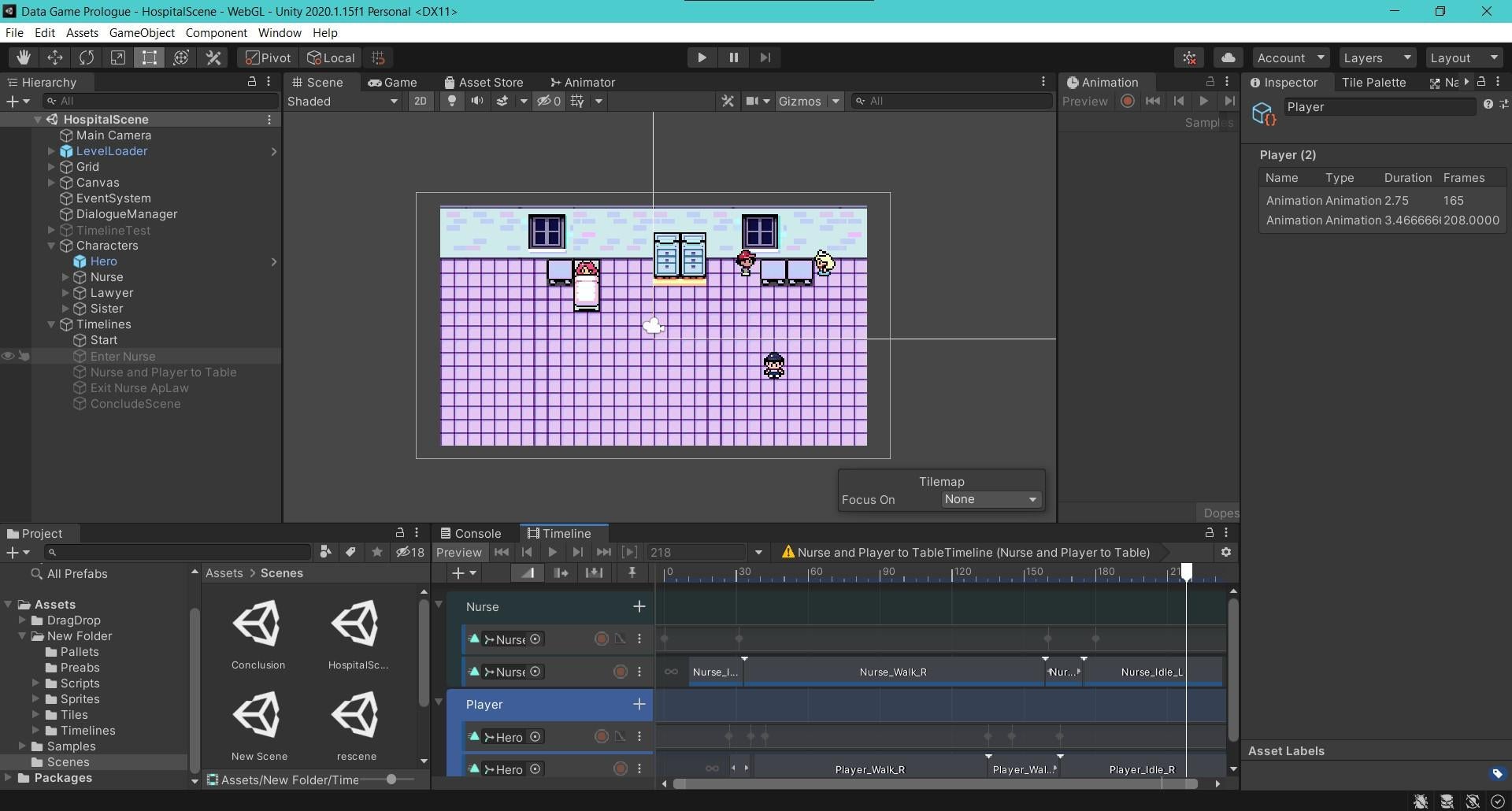Toggle the scene effects (skybox and fog) icon

pos(502,101)
